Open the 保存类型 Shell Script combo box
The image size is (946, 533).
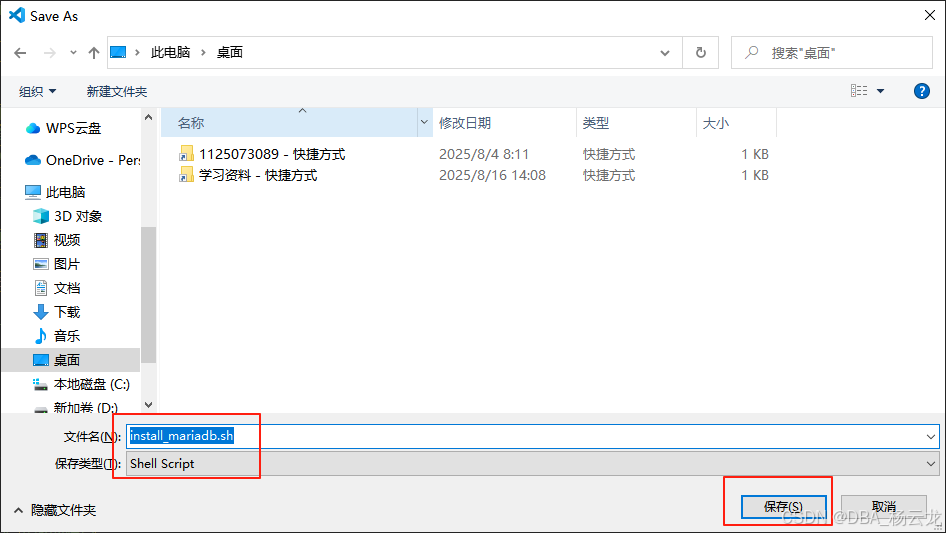pyautogui.click(x=533, y=464)
